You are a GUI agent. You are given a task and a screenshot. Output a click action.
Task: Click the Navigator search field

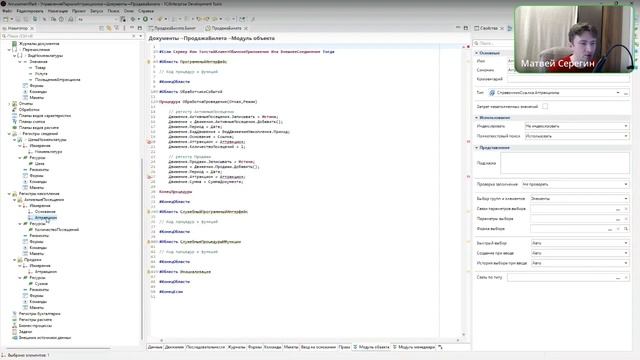tap(67, 36)
